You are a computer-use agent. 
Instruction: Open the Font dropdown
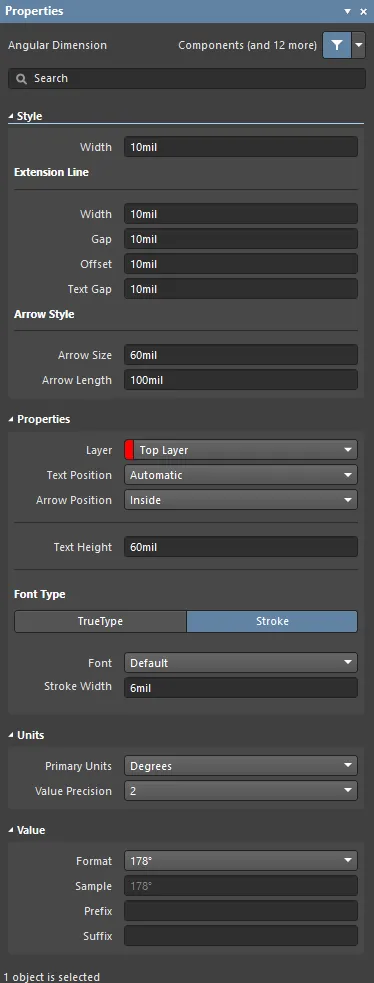241,663
